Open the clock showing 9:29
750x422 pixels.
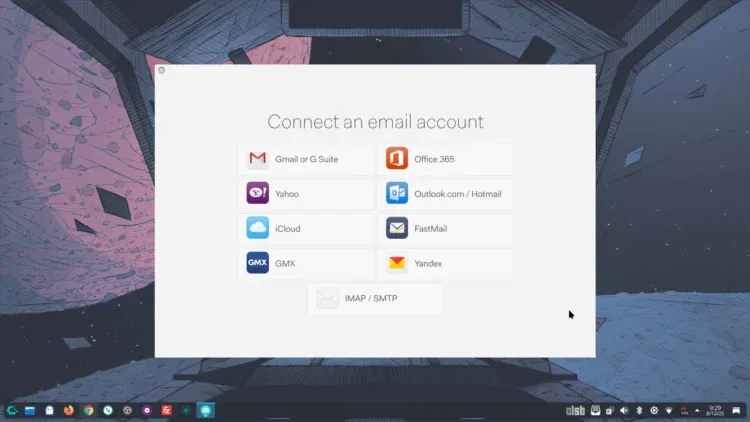715,411
